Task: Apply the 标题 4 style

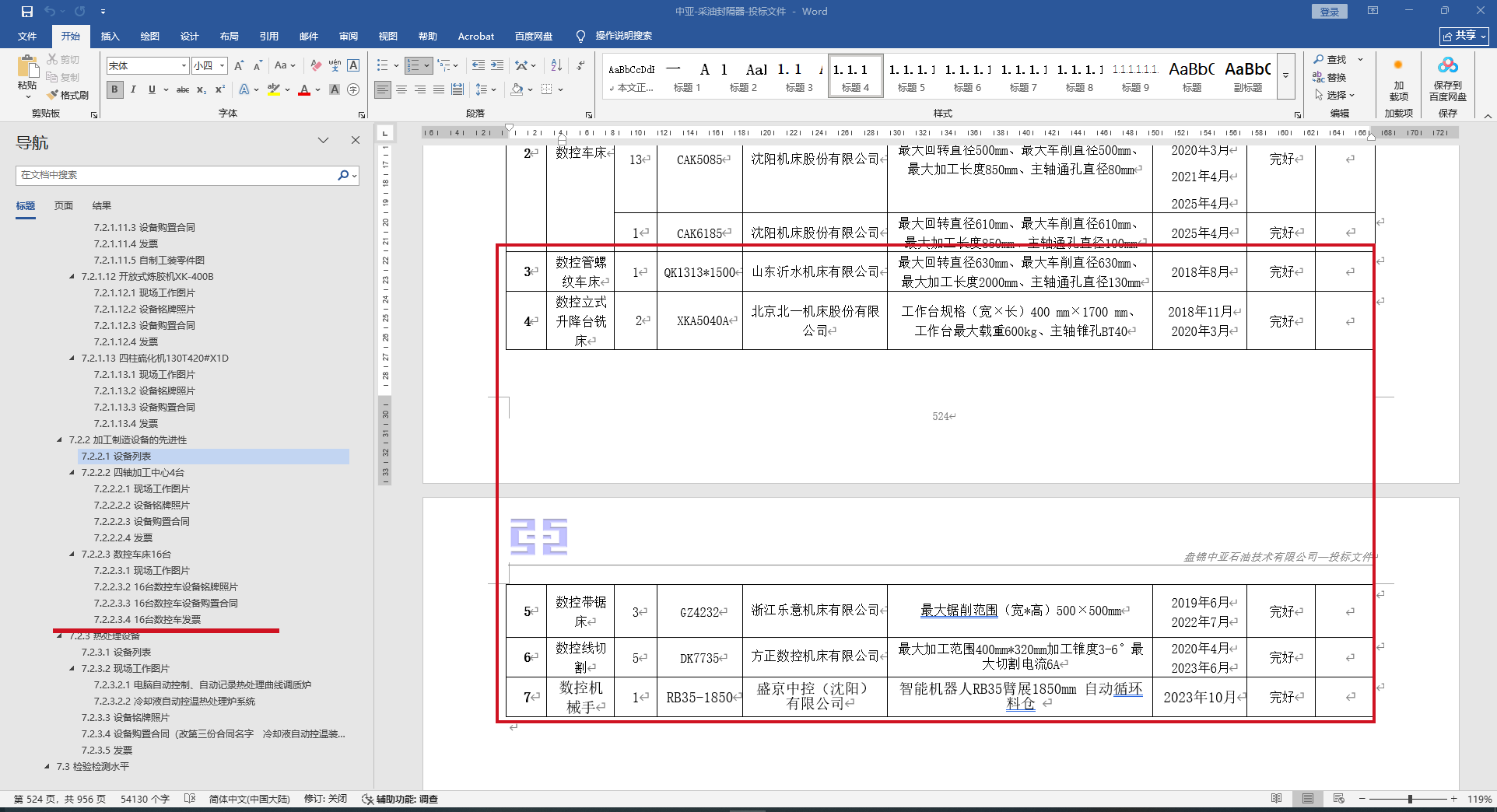Action: point(855,76)
